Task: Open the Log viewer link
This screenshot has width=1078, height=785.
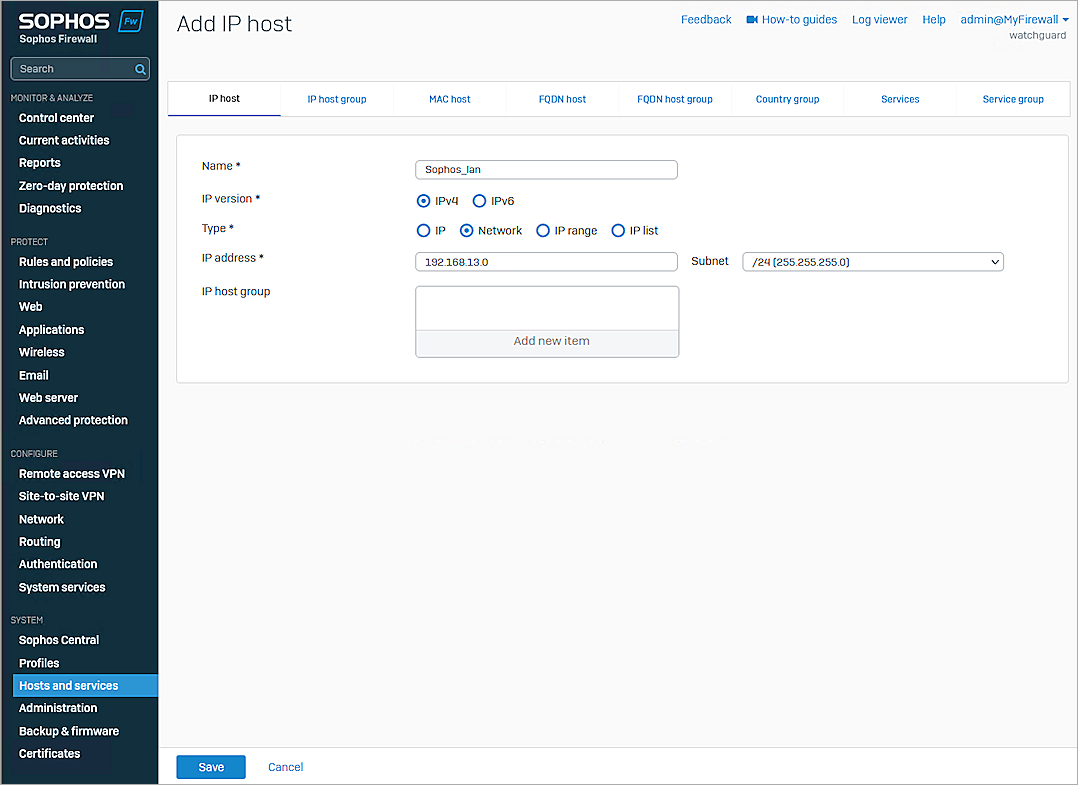Action: tap(879, 19)
